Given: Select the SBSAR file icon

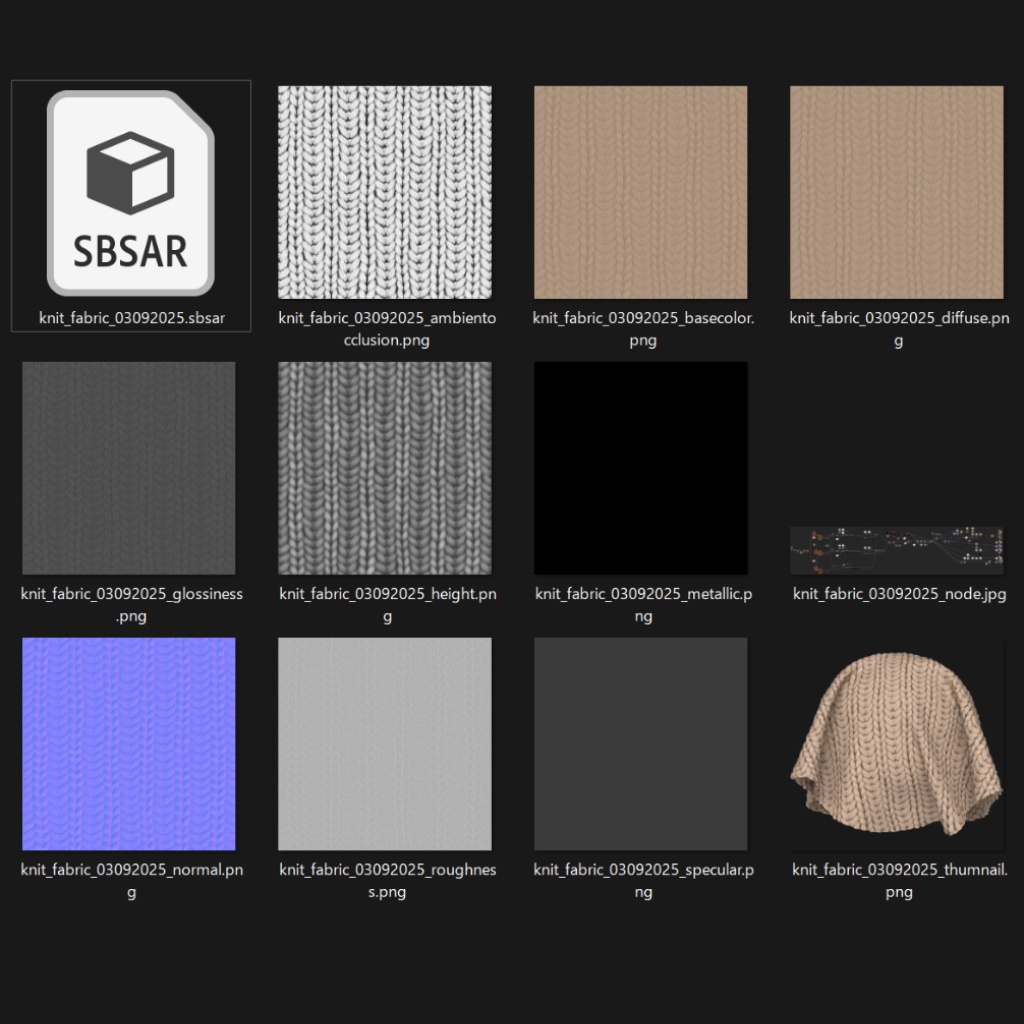Looking at the screenshot, I should [x=131, y=193].
